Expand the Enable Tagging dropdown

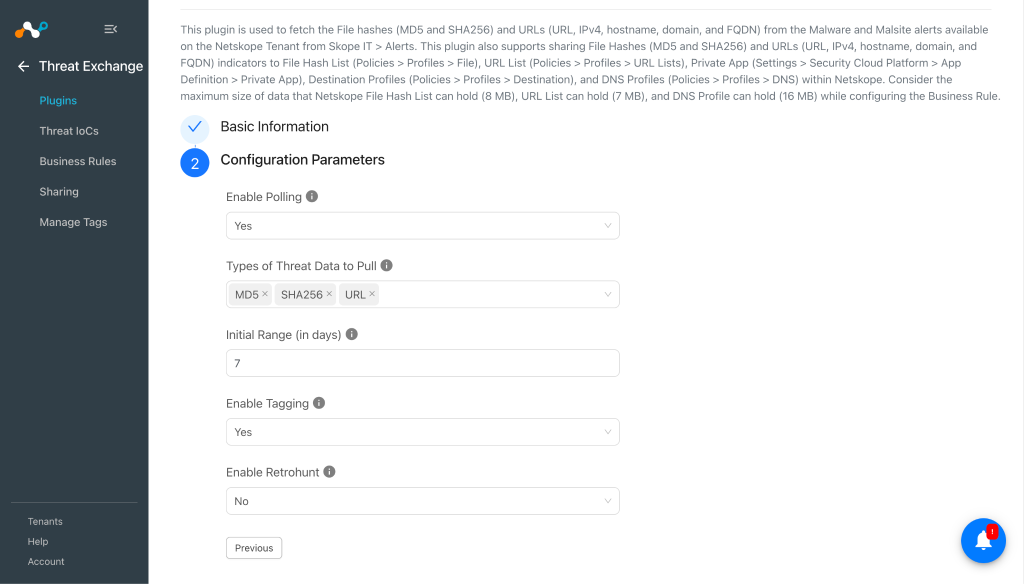tap(423, 432)
